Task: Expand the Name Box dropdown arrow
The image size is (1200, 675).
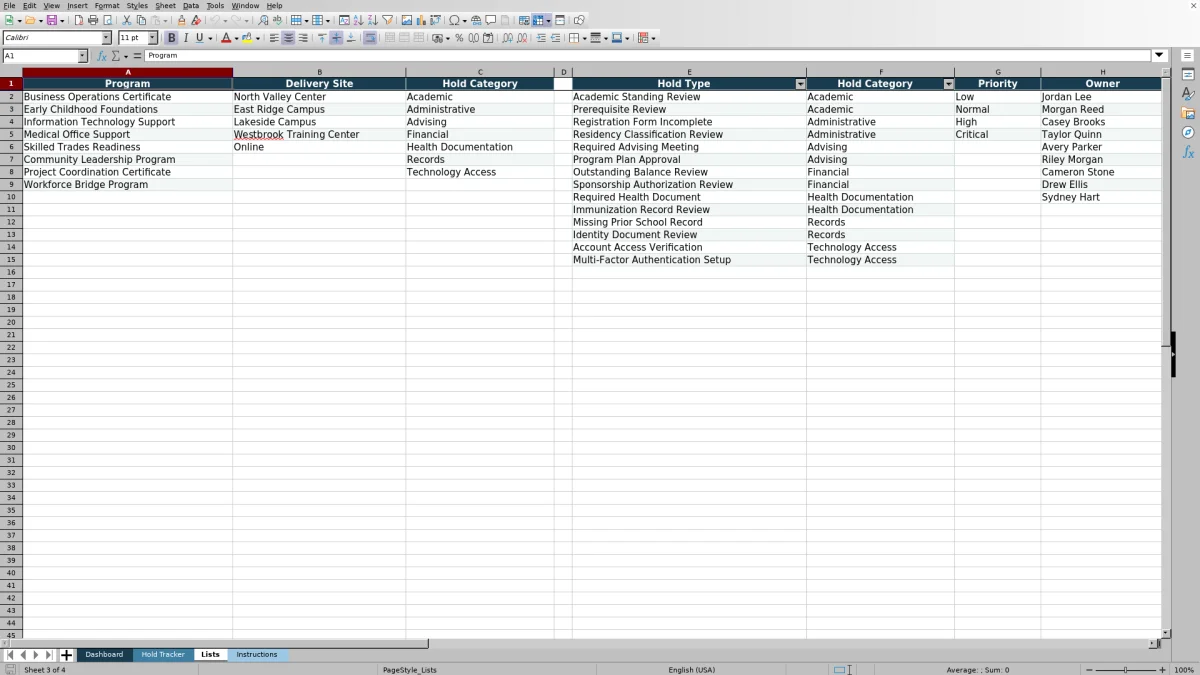Action: [x=83, y=56]
